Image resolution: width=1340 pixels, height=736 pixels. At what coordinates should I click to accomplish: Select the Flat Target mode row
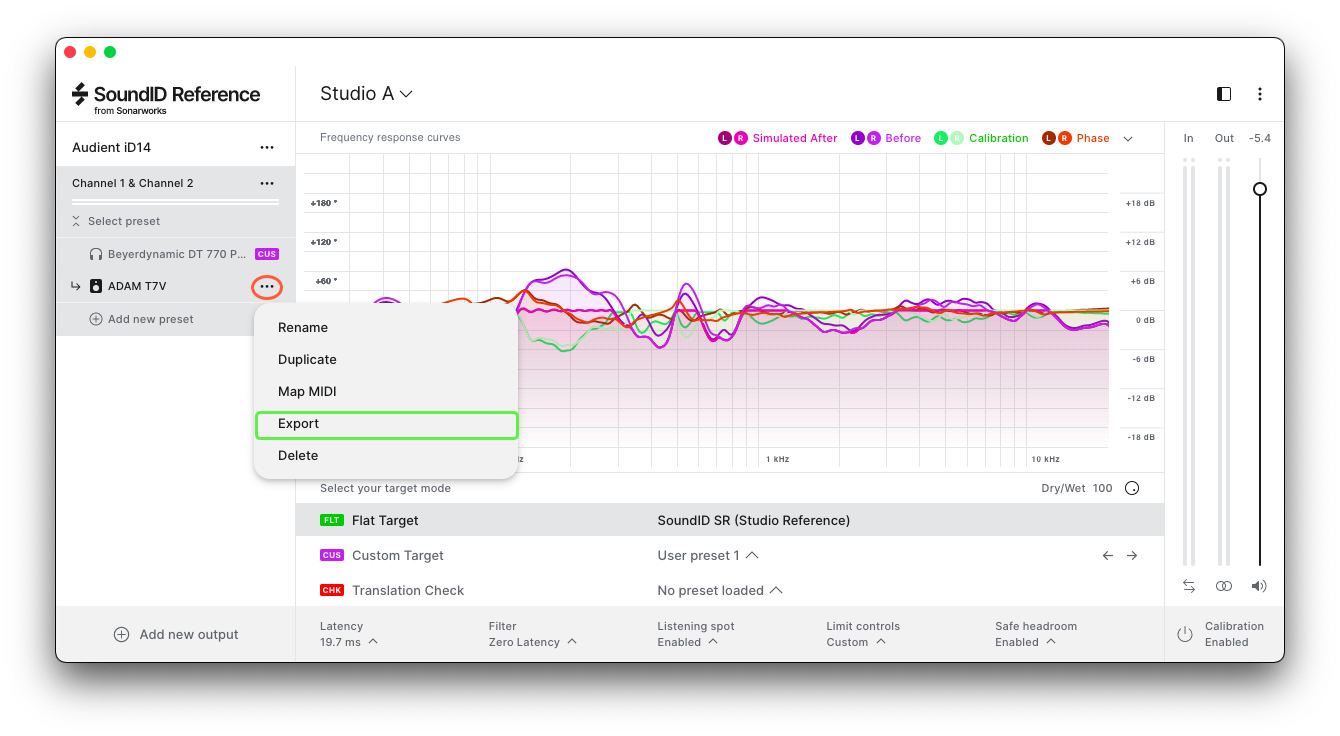tap(730, 521)
